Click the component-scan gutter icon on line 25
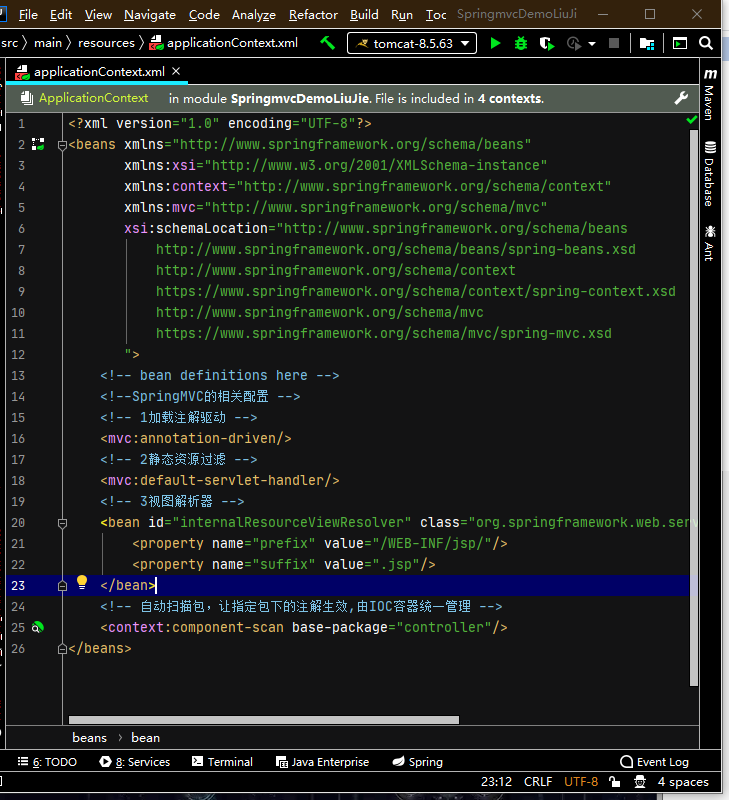The height and width of the screenshot is (800, 729). click(x=38, y=628)
